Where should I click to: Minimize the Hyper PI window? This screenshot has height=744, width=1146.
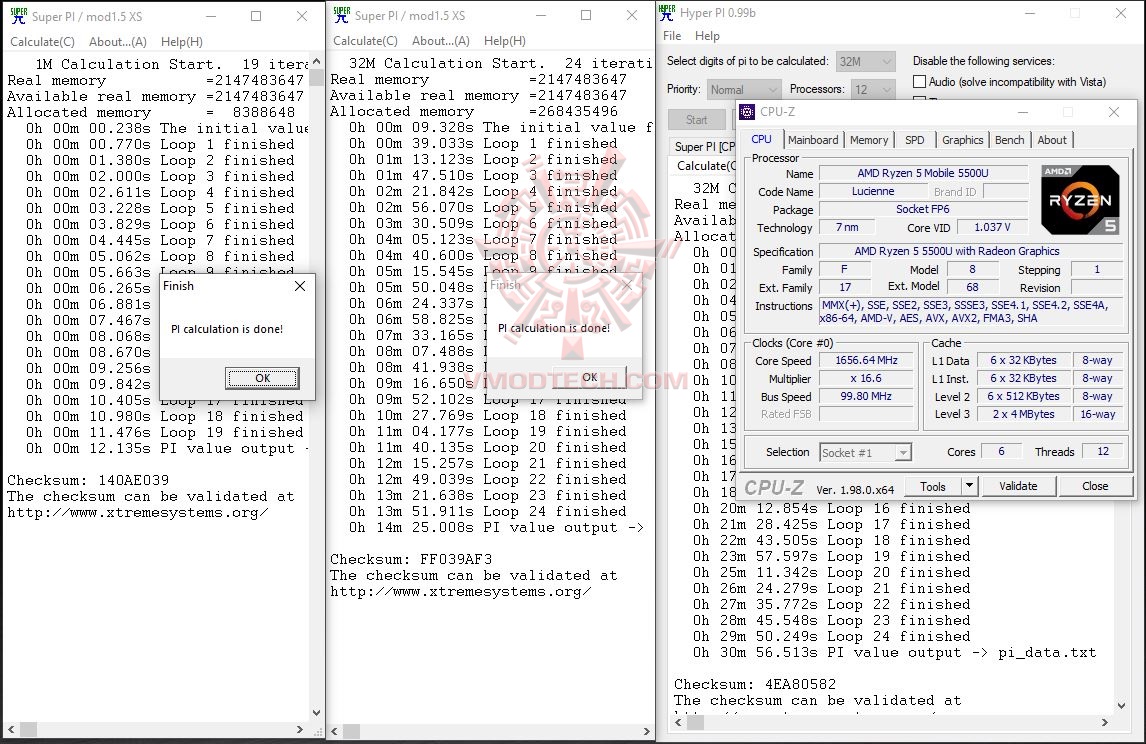coord(1029,12)
